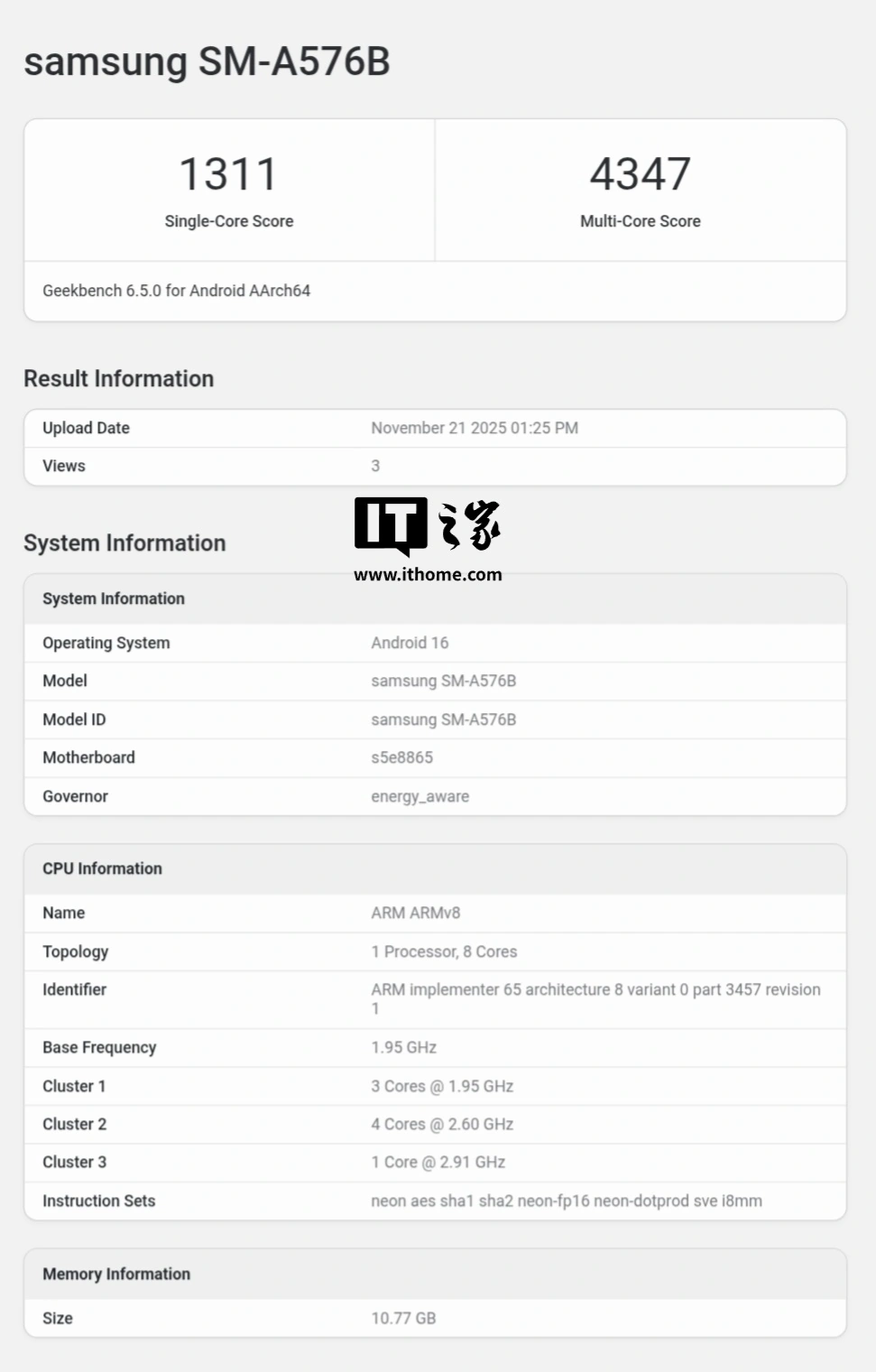Click the Cluster 3 value 1 Core @ 2.91 GHz

pyautogui.click(x=438, y=1162)
